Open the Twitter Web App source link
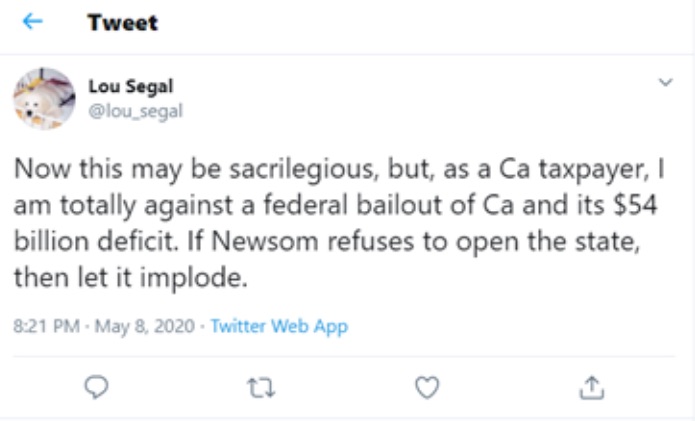Screen dimensions: 695x421 (x=279, y=326)
